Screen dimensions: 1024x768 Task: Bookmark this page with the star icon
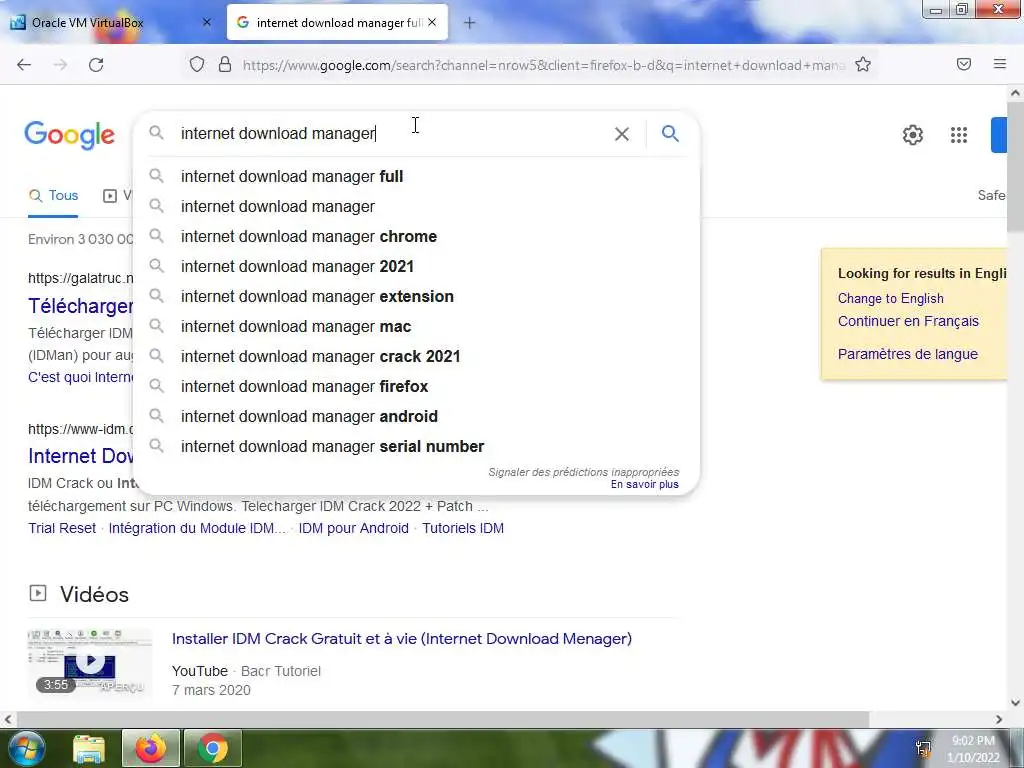tap(863, 65)
